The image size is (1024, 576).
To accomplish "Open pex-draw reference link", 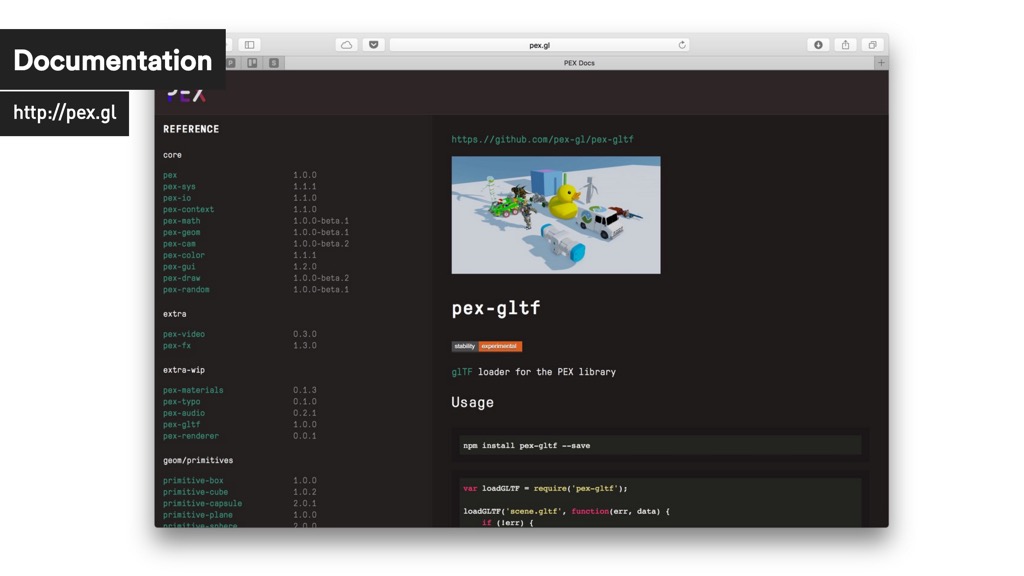I will pos(182,278).
